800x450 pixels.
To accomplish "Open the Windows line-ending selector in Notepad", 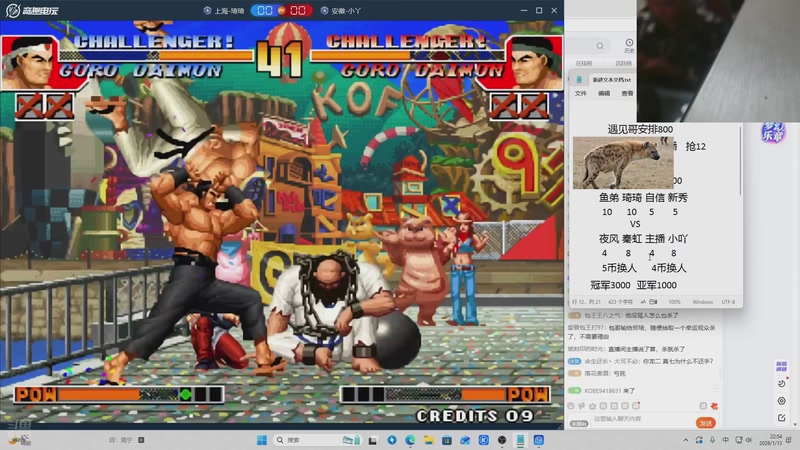I will 703,302.
